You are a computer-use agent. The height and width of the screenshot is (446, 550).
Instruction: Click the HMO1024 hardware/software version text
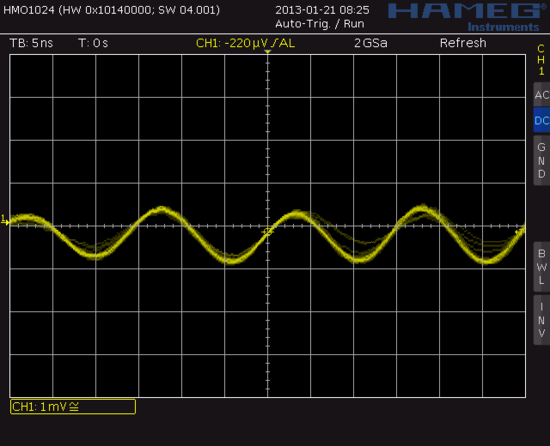tap(112, 10)
